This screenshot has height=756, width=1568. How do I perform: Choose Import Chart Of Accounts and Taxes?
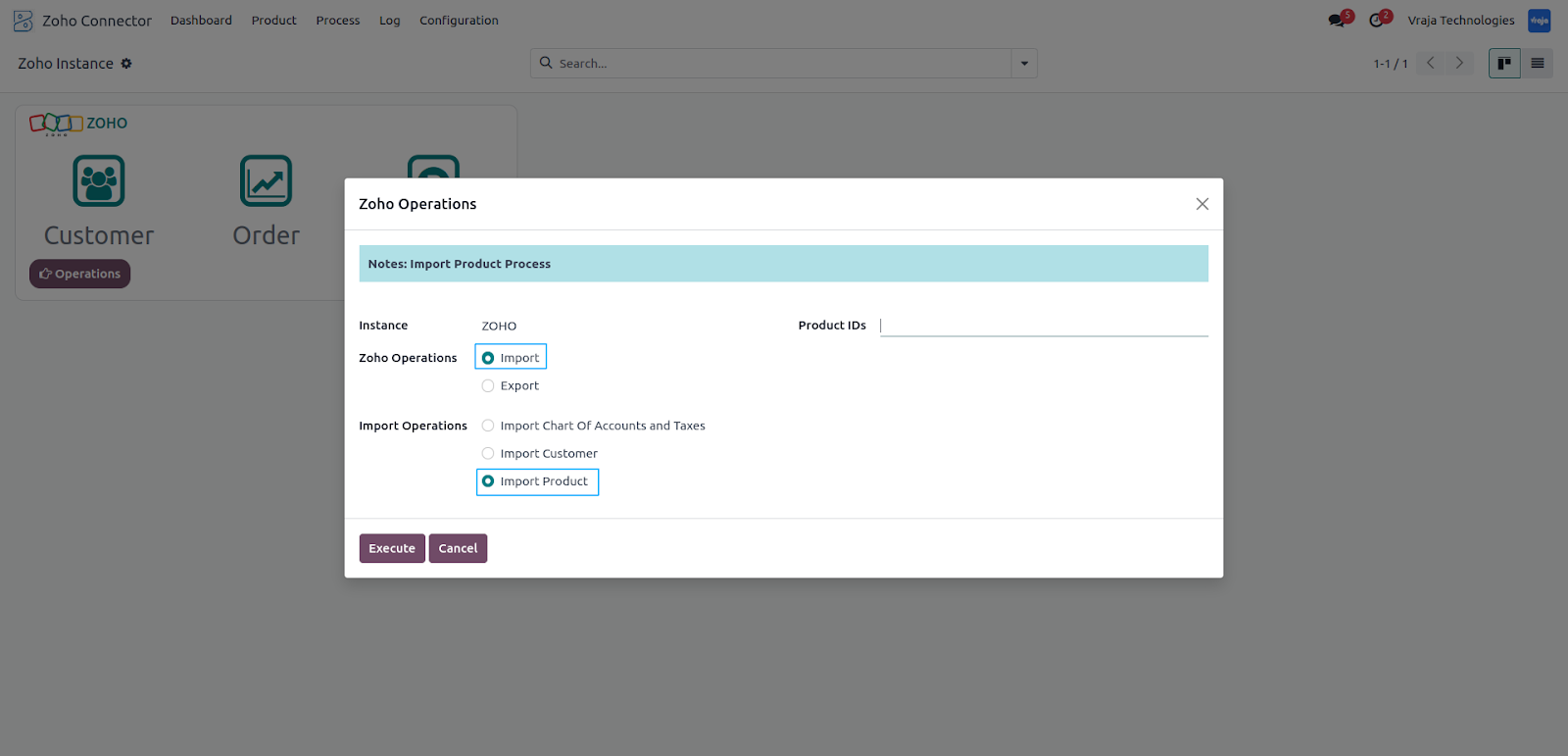pyautogui.click(x=488, y=426)
